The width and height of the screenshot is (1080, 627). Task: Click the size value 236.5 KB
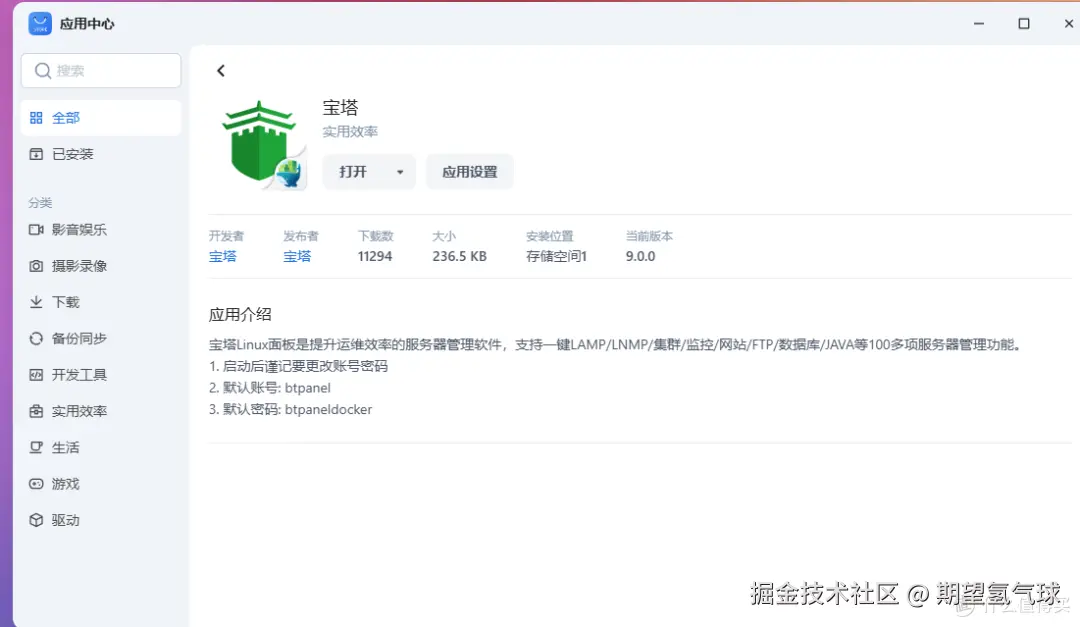[459, 256]
